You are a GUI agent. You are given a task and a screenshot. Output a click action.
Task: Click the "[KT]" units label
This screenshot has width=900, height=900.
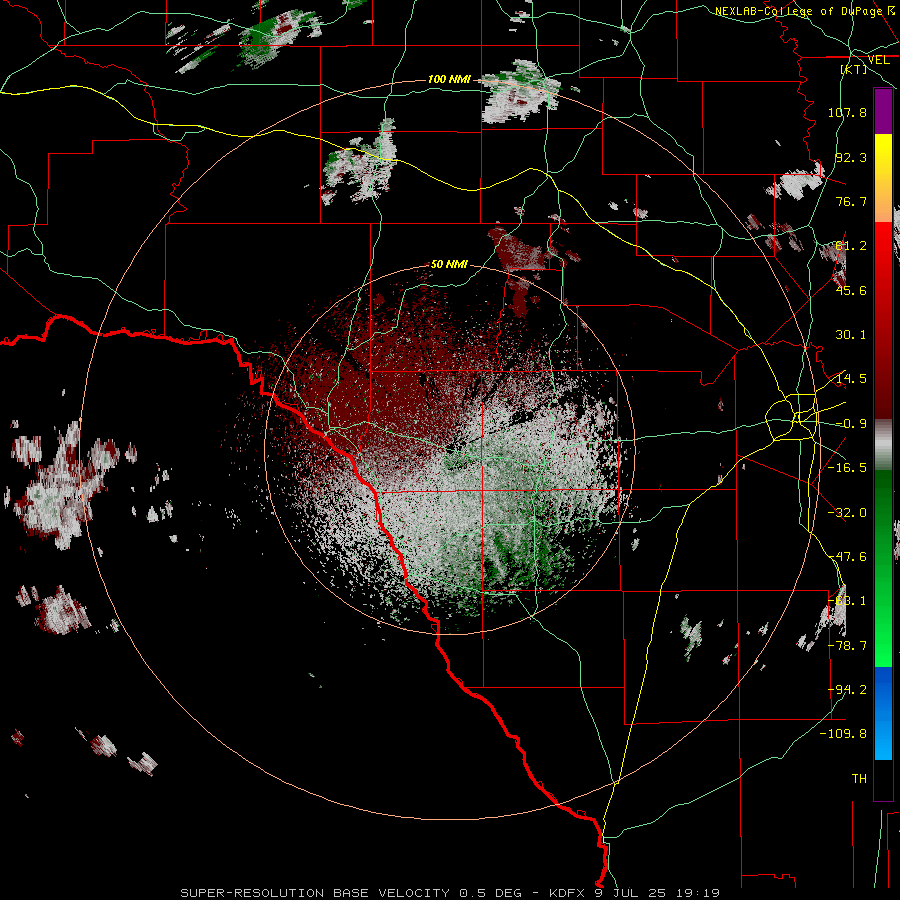point(854,69)
